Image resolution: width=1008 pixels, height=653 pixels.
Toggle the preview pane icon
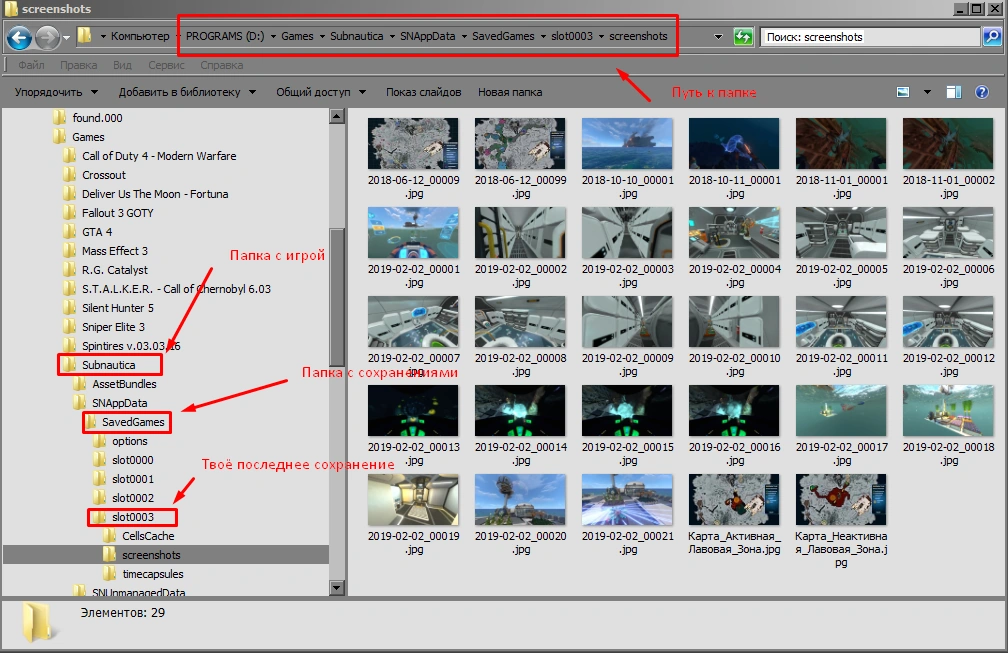954,92
